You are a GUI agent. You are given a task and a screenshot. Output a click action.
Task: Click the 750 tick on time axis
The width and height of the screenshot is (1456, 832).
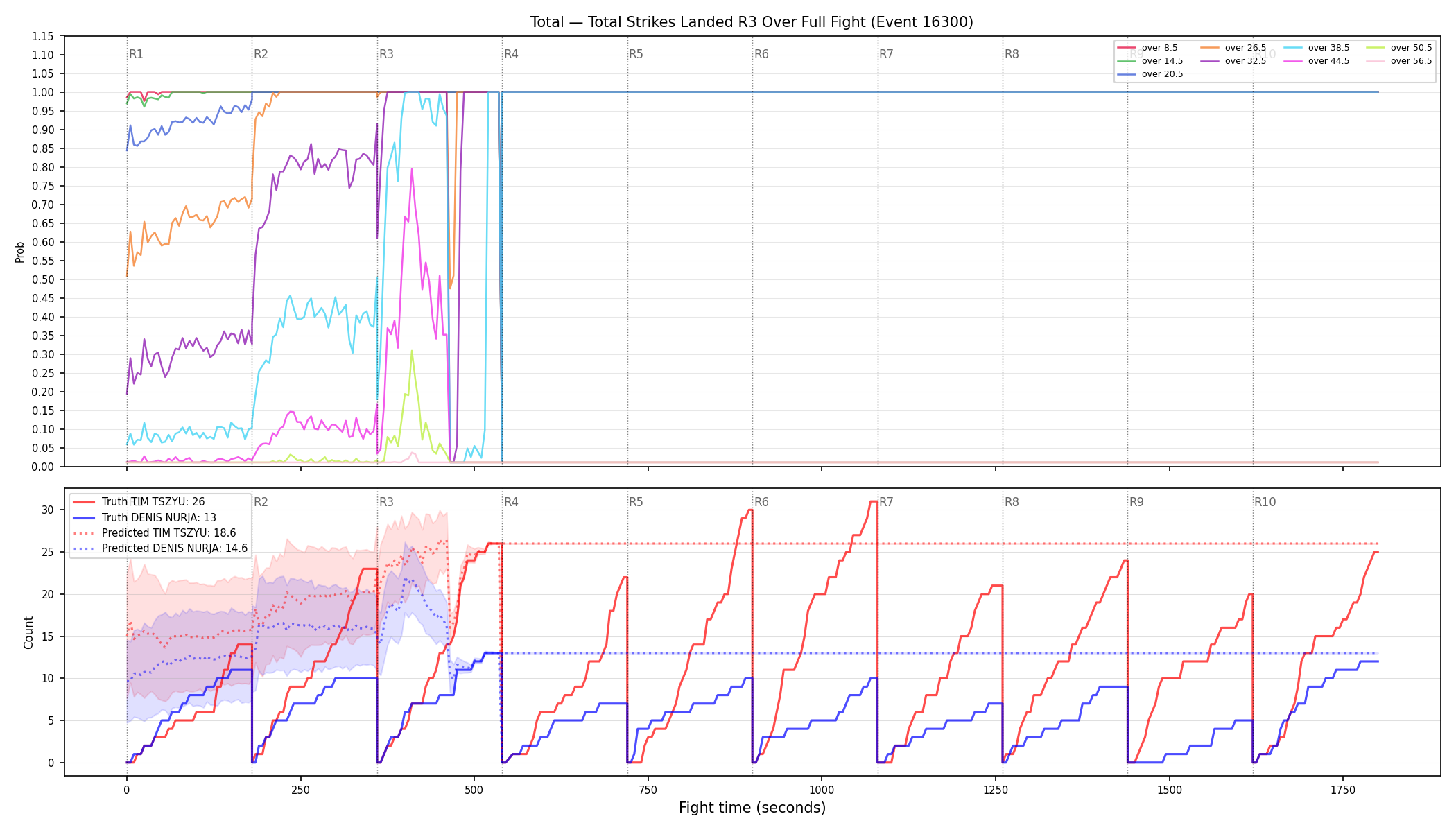pos(648,790)
